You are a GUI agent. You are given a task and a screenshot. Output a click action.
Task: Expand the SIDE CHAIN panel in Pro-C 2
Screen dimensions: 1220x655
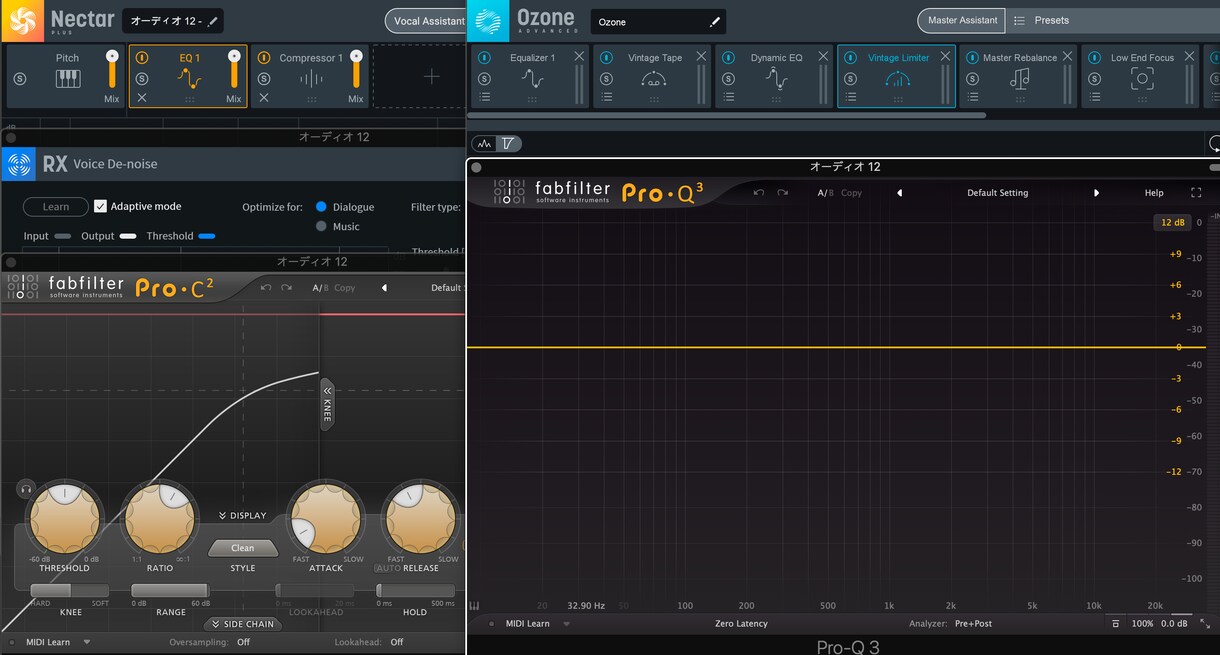tap(242, 624)
